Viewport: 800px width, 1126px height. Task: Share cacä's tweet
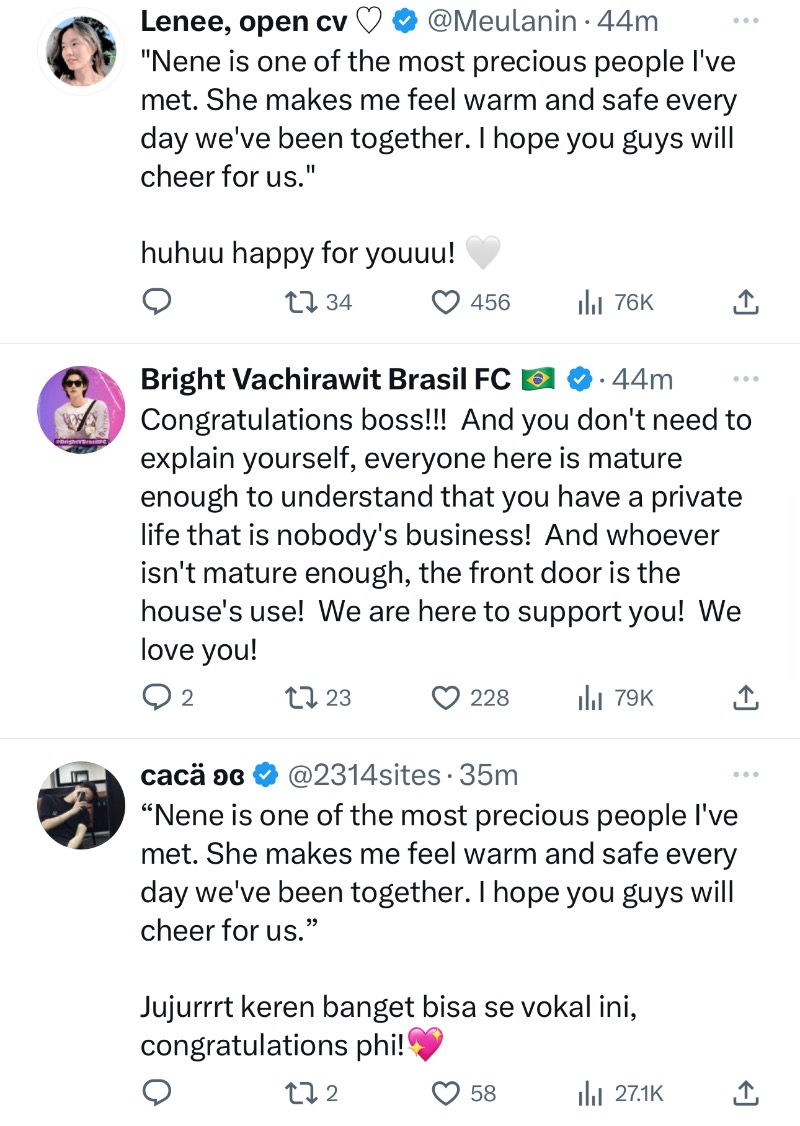(x=746, y=1092)
